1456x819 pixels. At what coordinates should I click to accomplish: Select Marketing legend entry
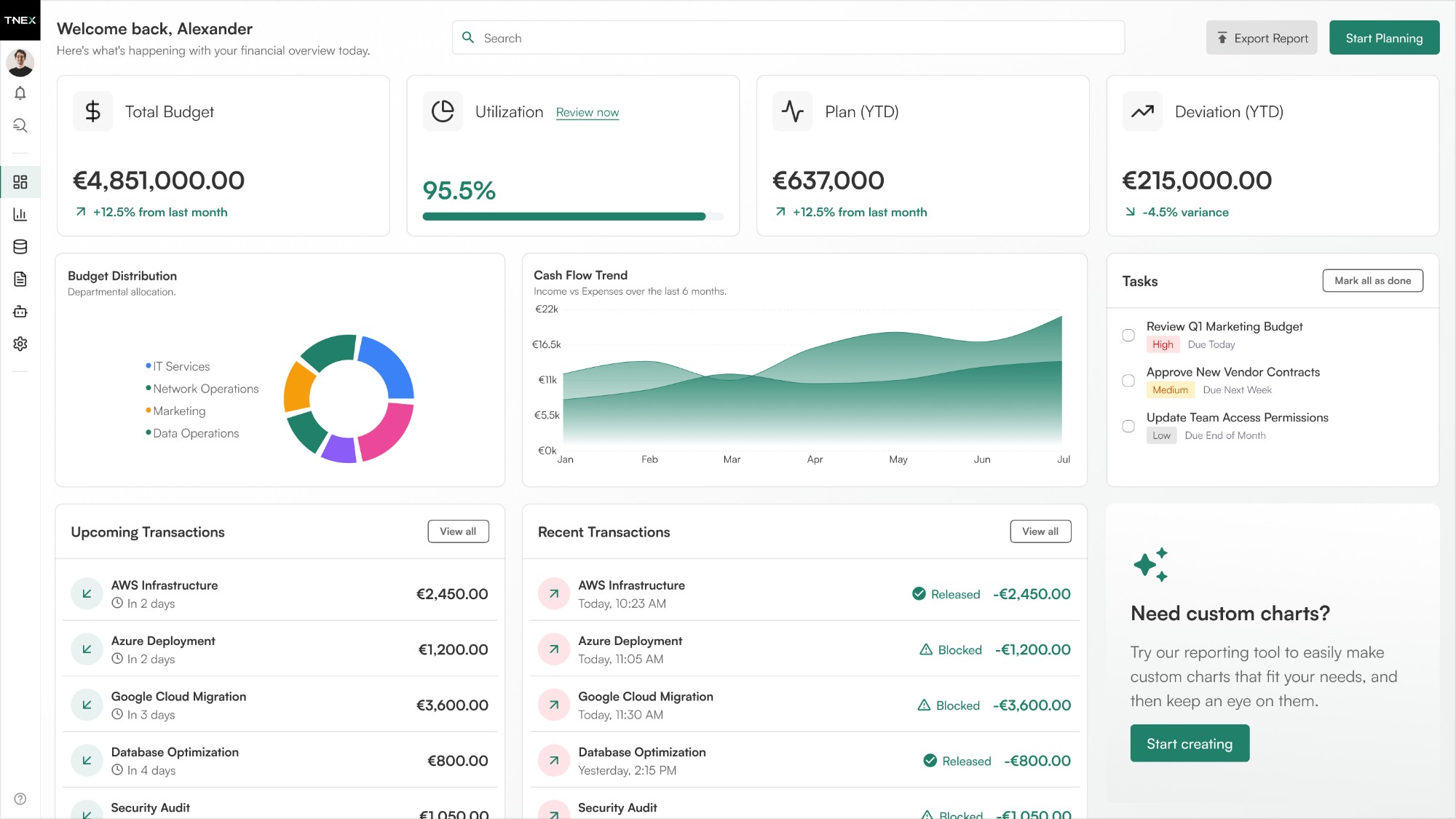click(x=175, y=411)
